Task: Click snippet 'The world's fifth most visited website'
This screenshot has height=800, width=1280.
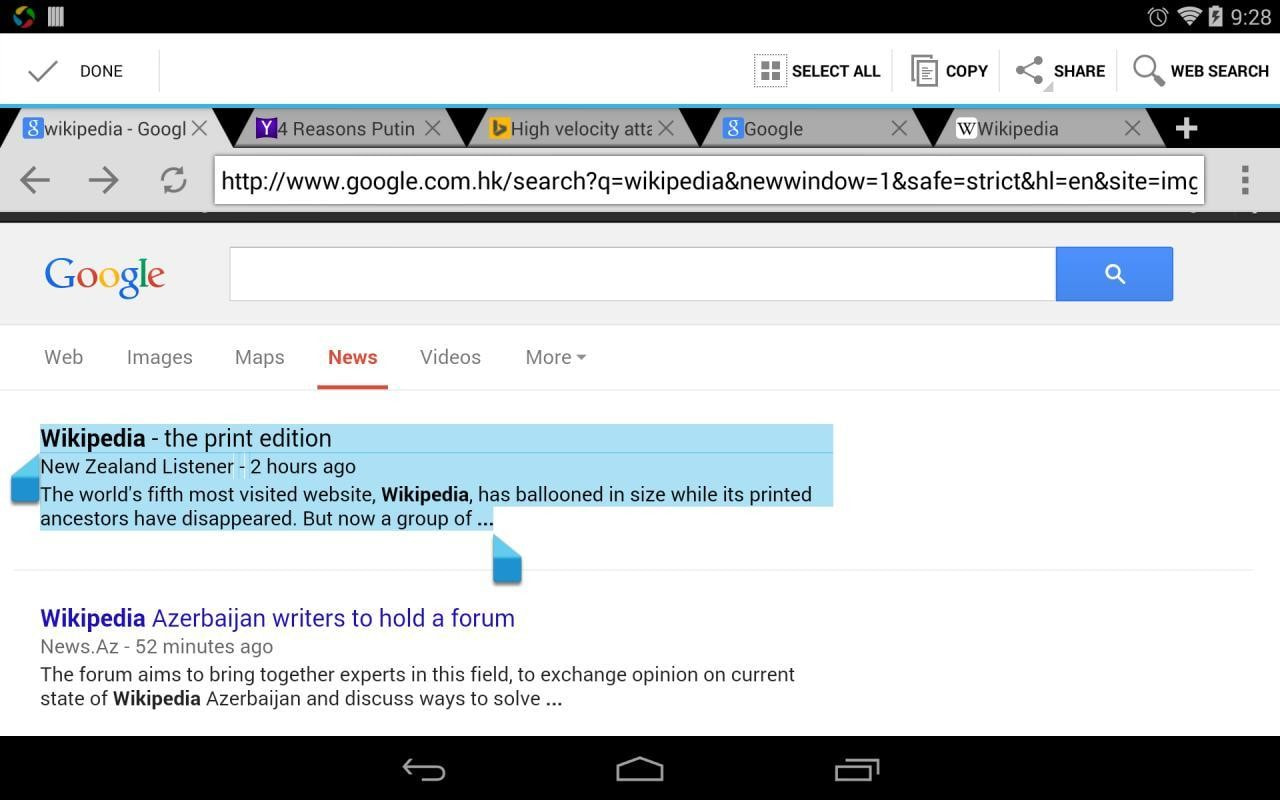Action: tap(426, 506)
